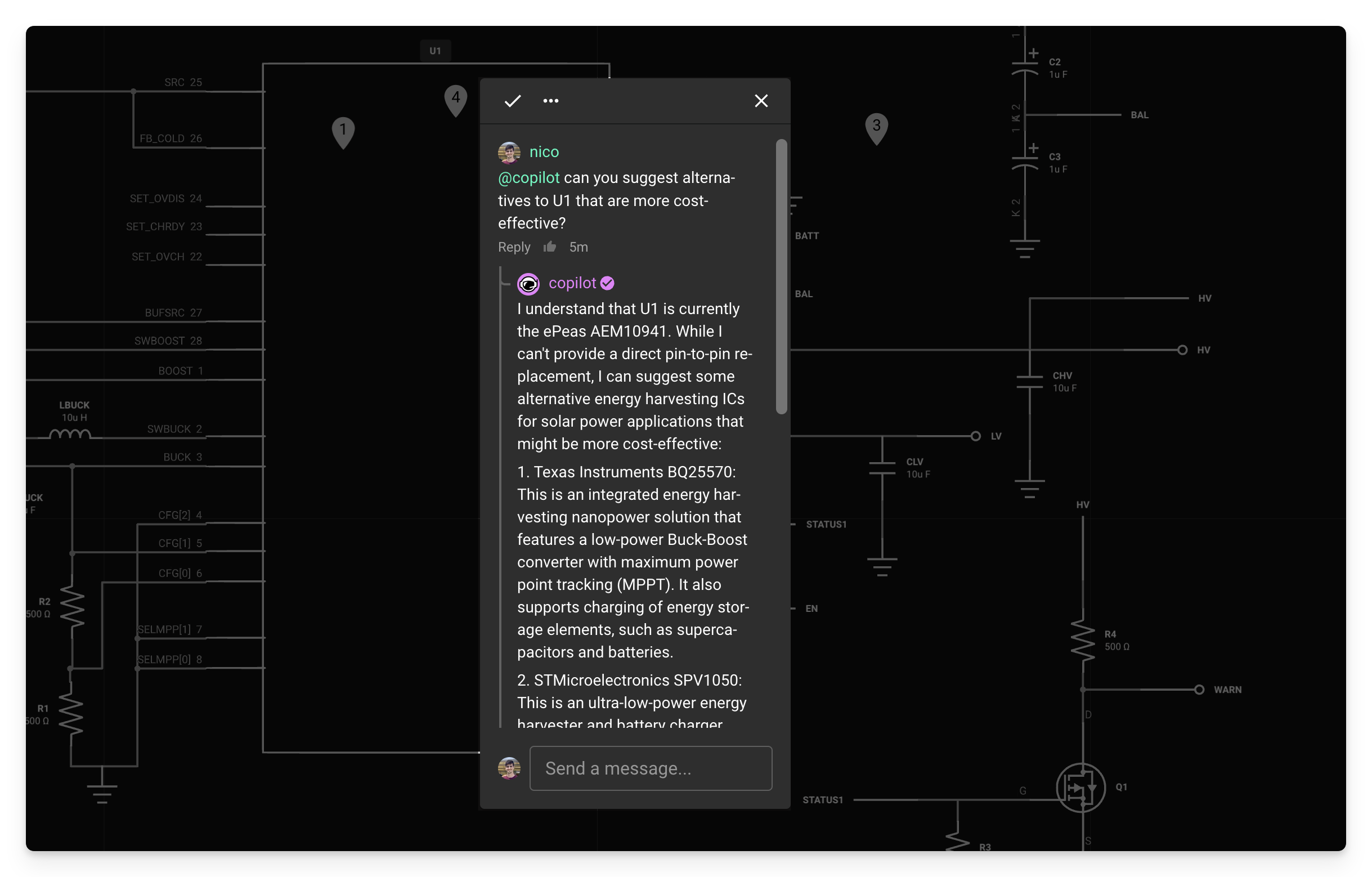Viewport: 1372px width, 877px height.
Task: Select comment pin 1 on the schematic
Action: (343, 130)
